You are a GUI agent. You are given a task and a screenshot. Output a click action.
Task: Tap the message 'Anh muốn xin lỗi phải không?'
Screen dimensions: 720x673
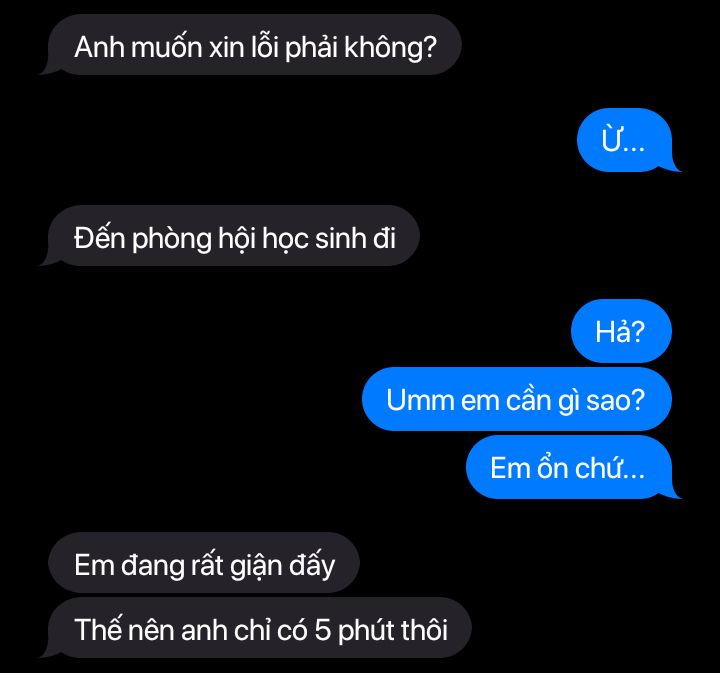click(x=254, y=45)
